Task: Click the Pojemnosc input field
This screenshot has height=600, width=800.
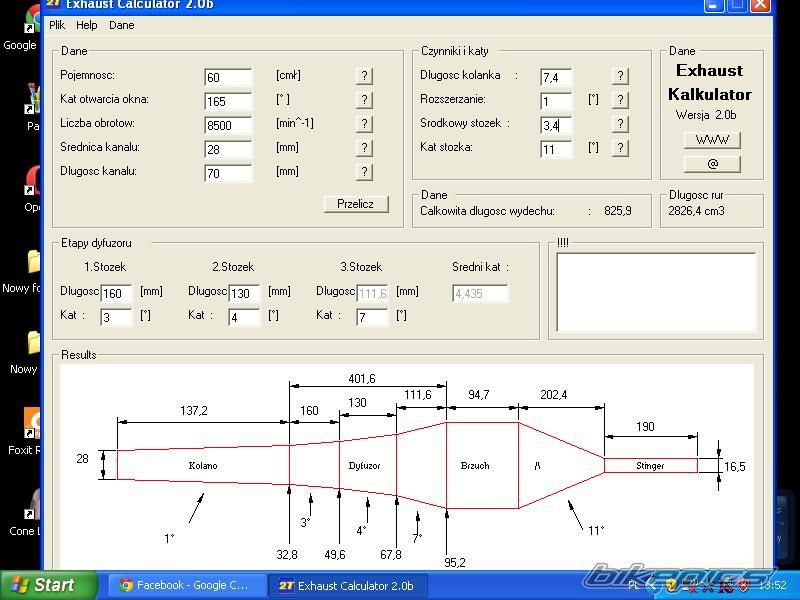Action: pyautogui.click(x=228, y=77)
